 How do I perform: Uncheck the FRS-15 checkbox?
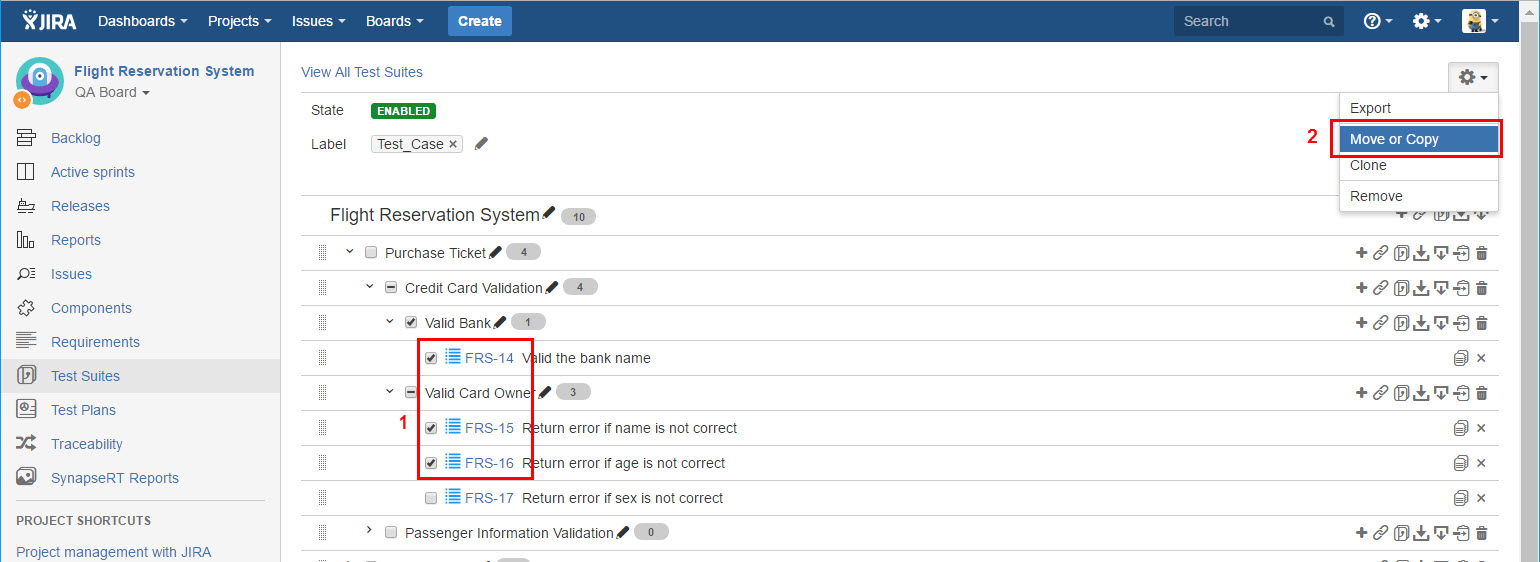point(431,428)
